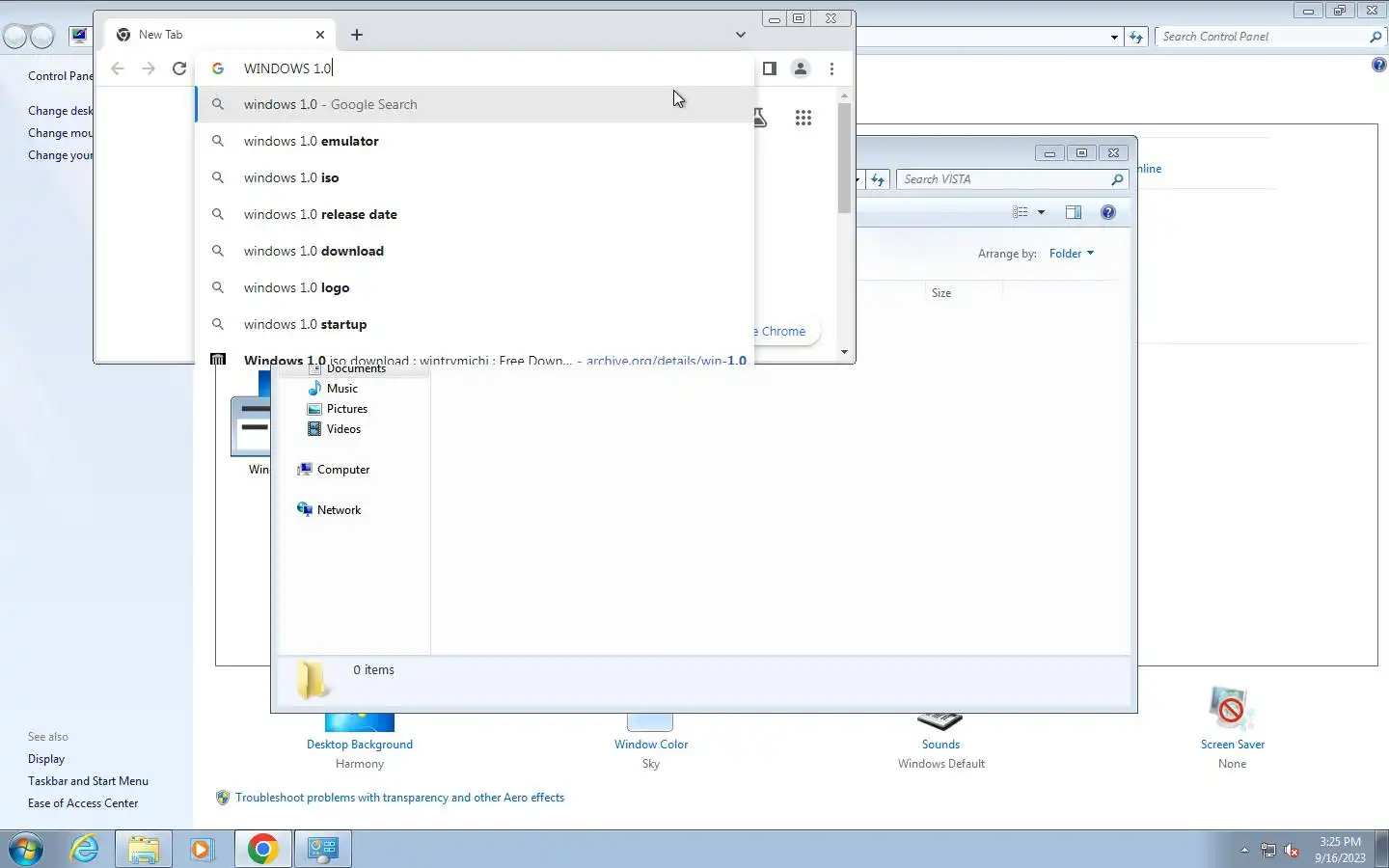Select Network in the Explorer navigation pane
1389x868 pixels.
click(339, 509)
